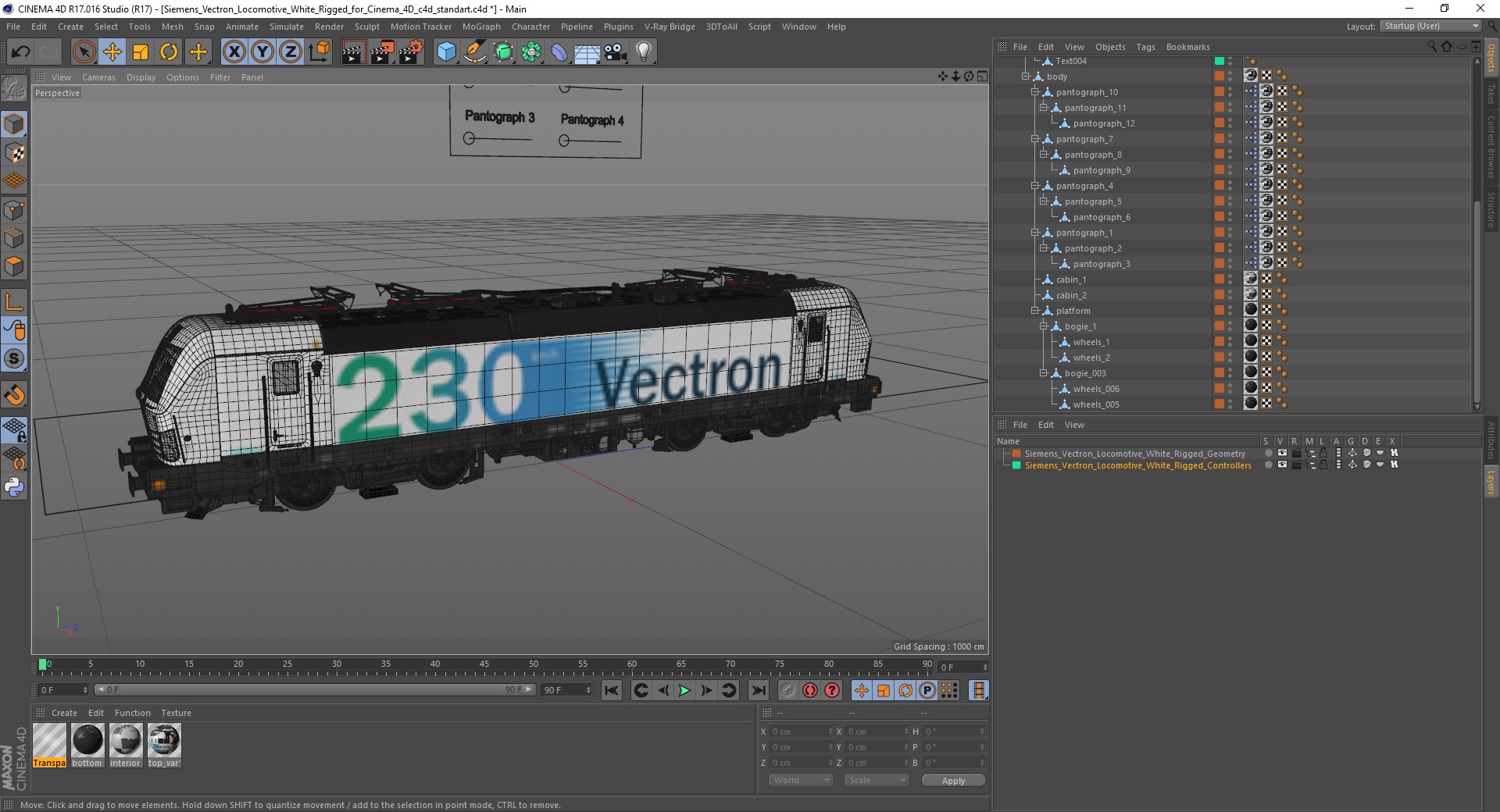Toggle visibility of Controllers layer

tap(1282, 465)
